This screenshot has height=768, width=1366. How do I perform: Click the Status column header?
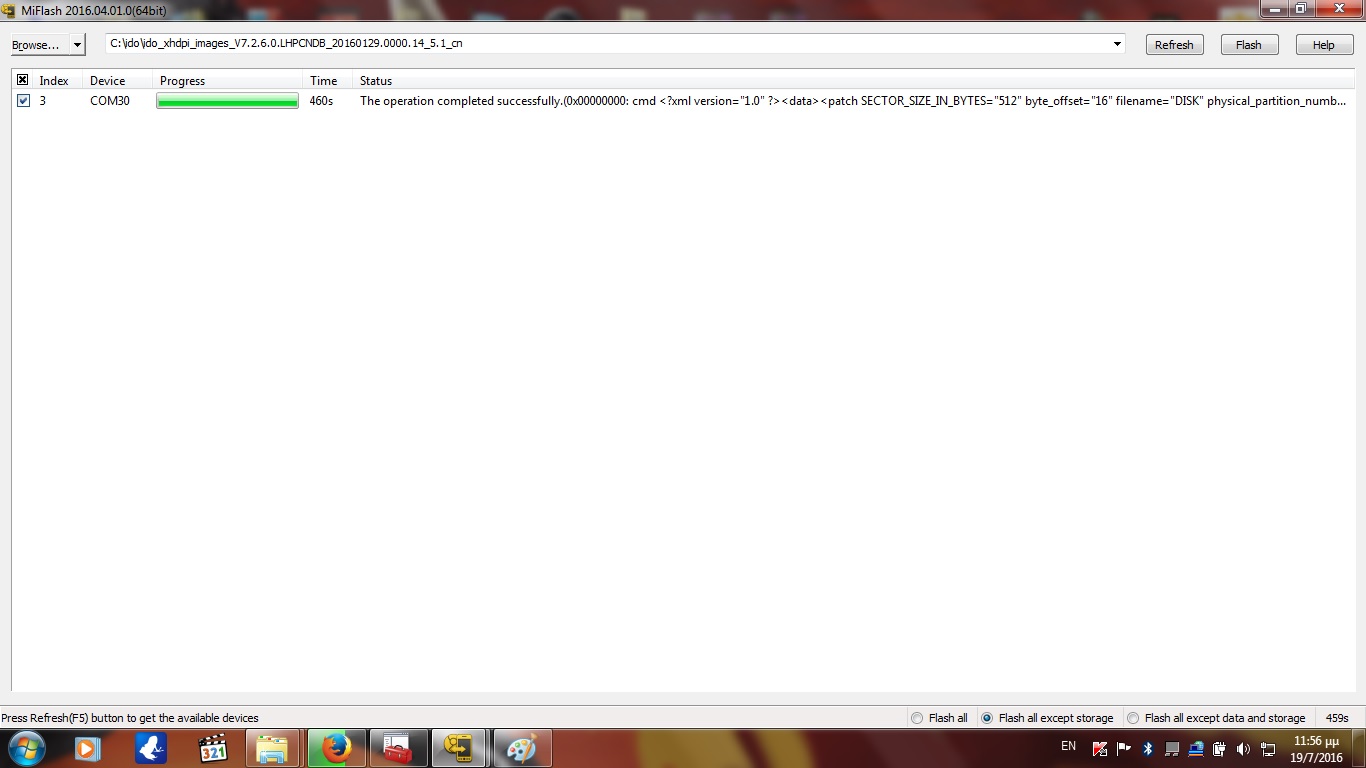point(854,81)
